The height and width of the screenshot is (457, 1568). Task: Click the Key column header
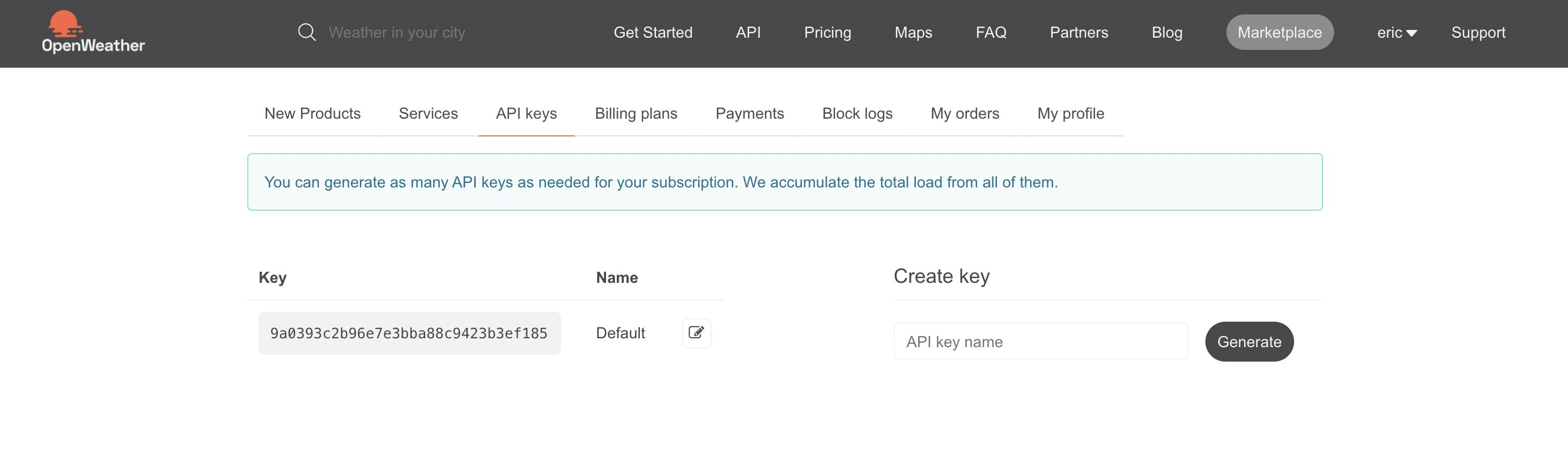[x=273, y=277]
